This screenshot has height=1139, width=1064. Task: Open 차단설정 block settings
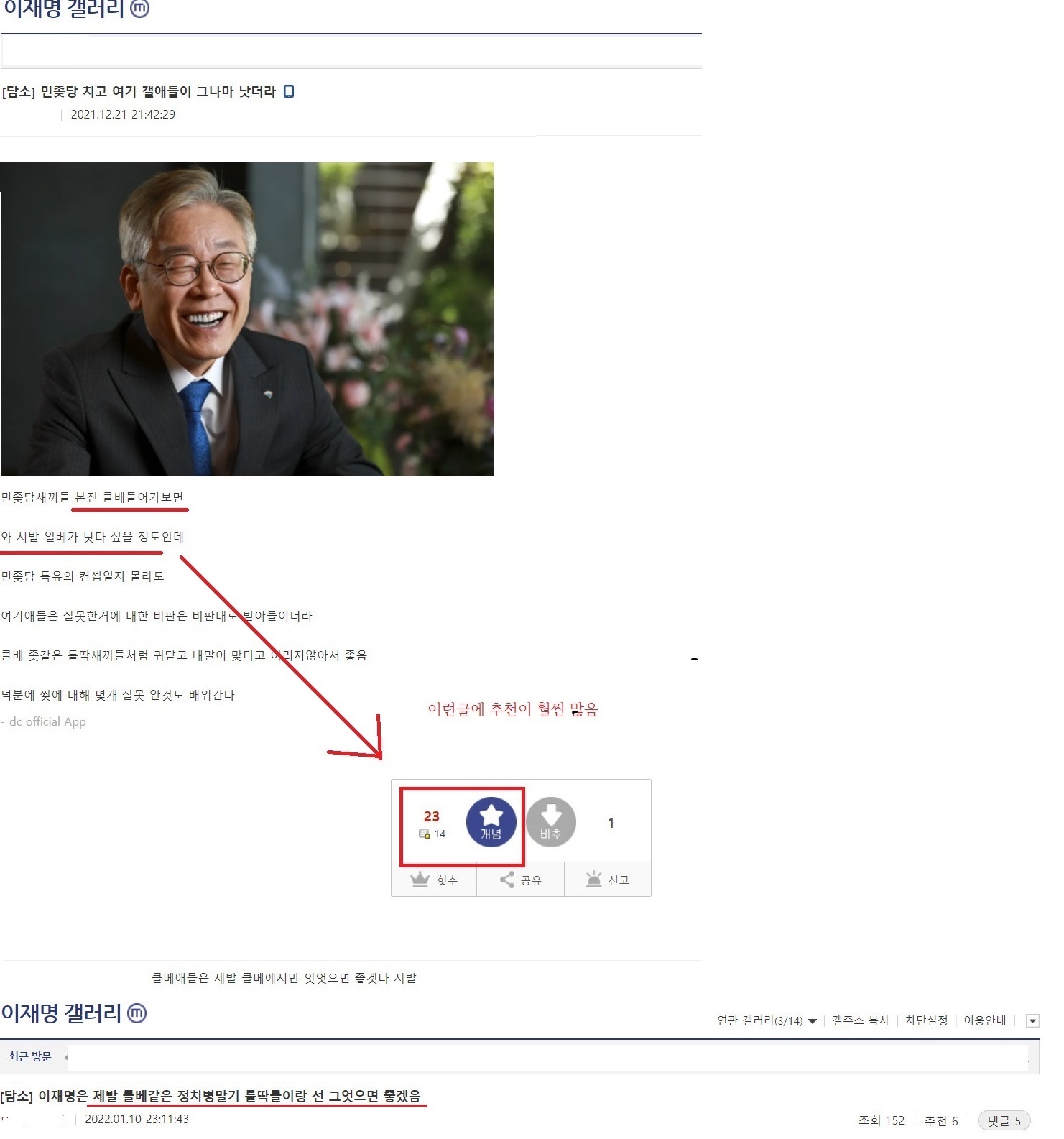click(925, 1020)
